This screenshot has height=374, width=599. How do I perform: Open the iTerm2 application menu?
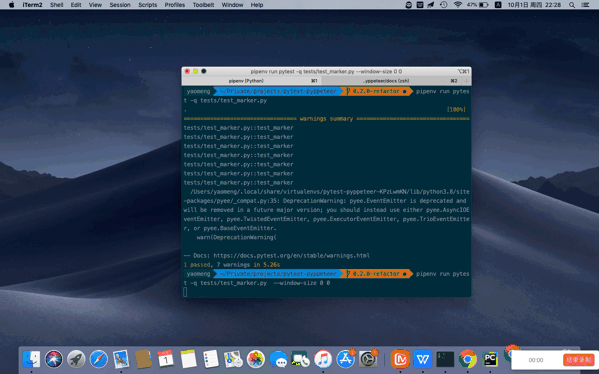[32, 5]
